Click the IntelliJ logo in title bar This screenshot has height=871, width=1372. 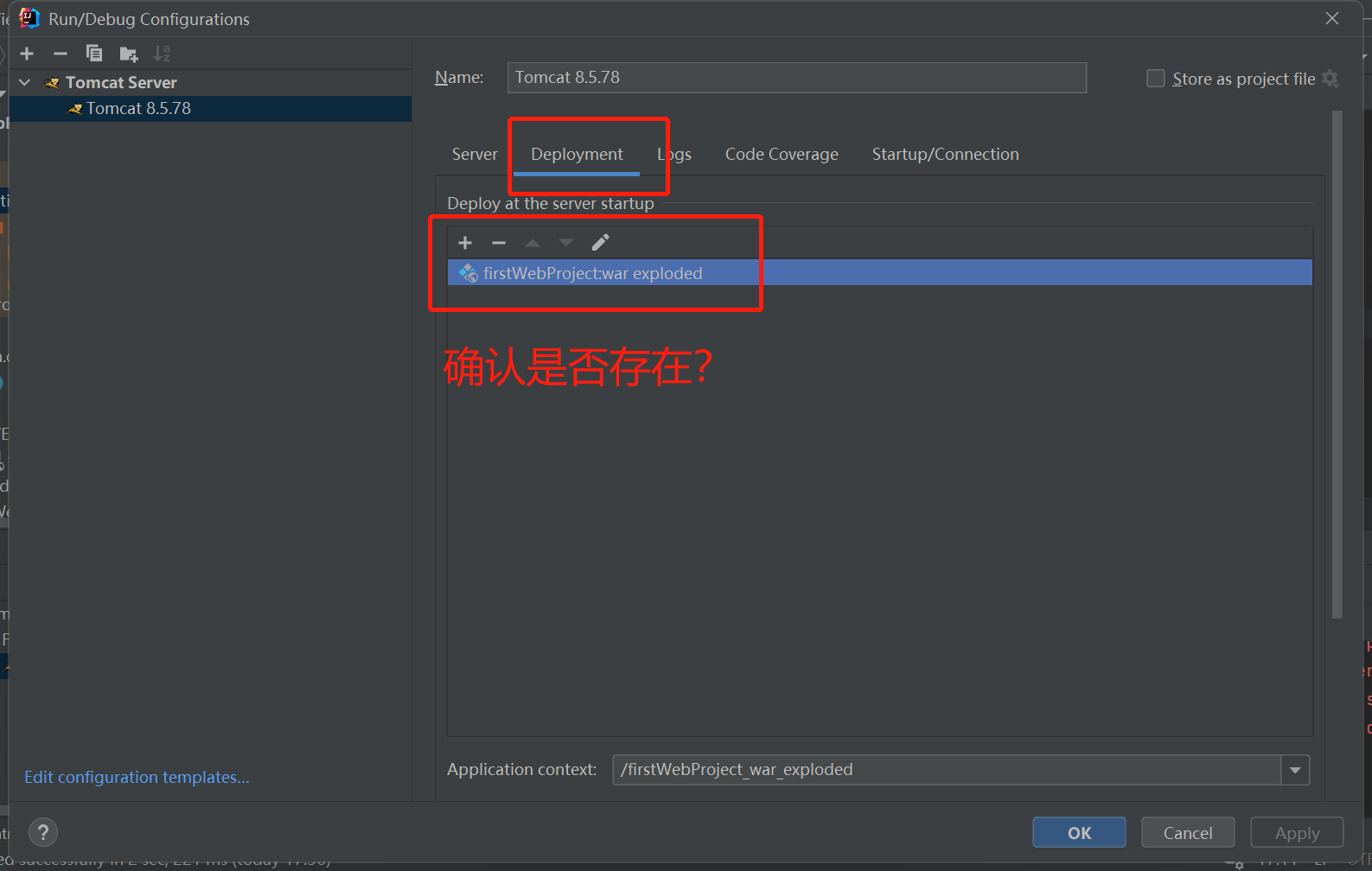click(x=29, y=18)
